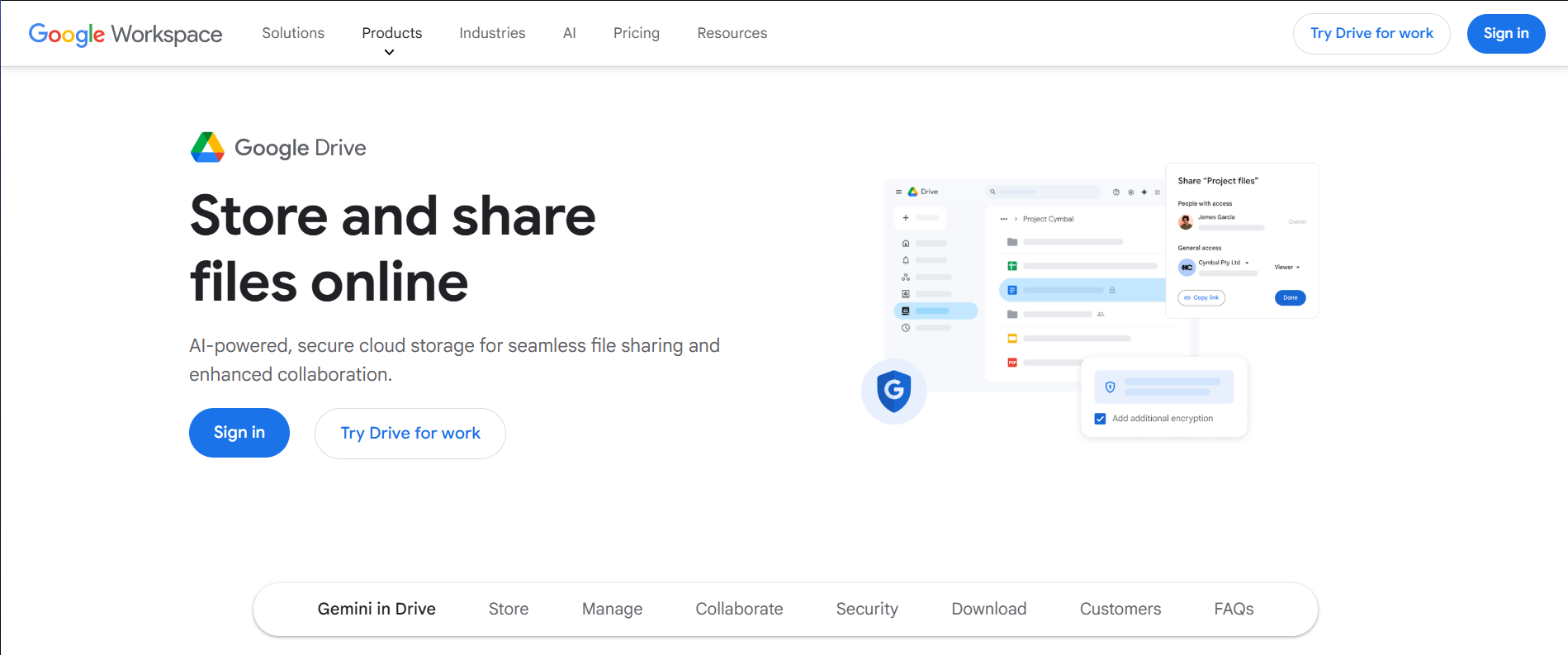Toggle the Add additional encryption checkbox
The width and height of the screenshot is (1568, 655).
pos(1100,419)
